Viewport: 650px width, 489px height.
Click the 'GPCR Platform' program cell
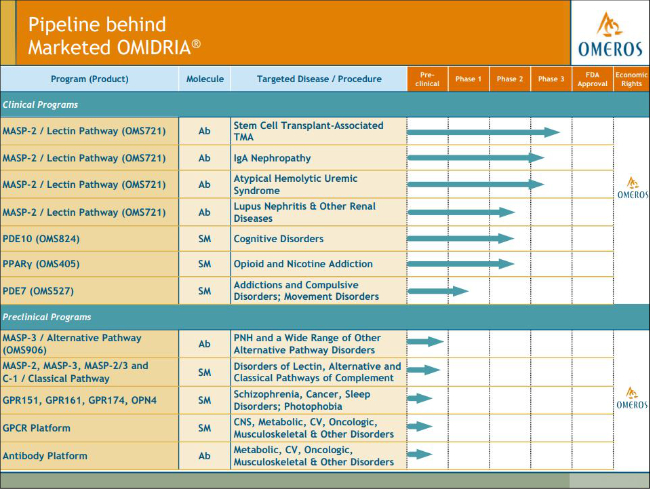tap(90, 428)
